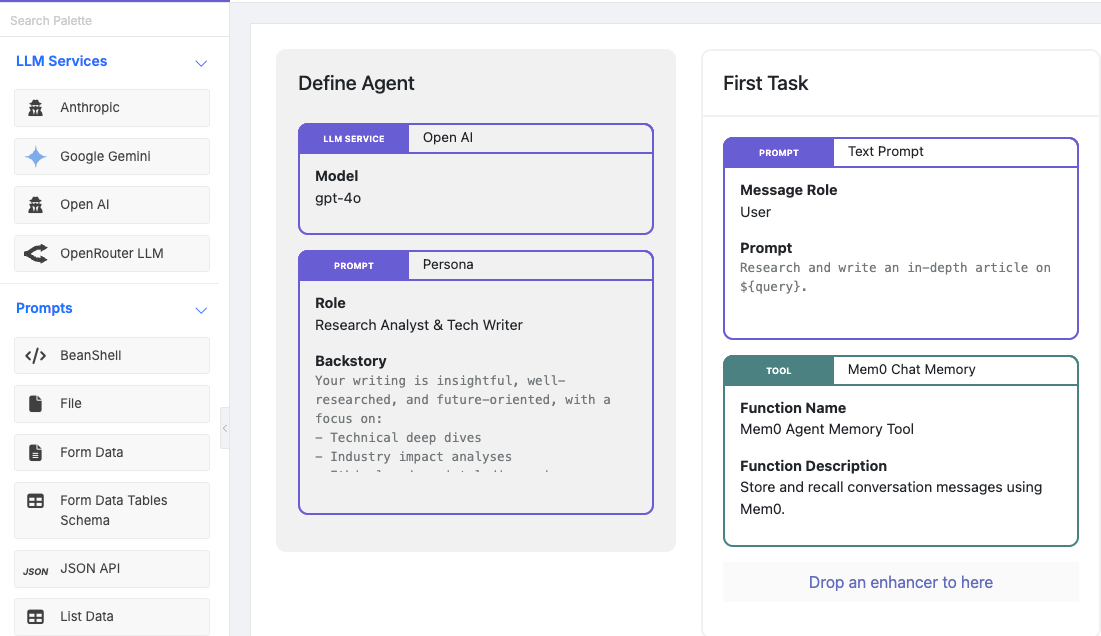
Task: Select the Form Data Tables Schema item
Action: [112, 510]
